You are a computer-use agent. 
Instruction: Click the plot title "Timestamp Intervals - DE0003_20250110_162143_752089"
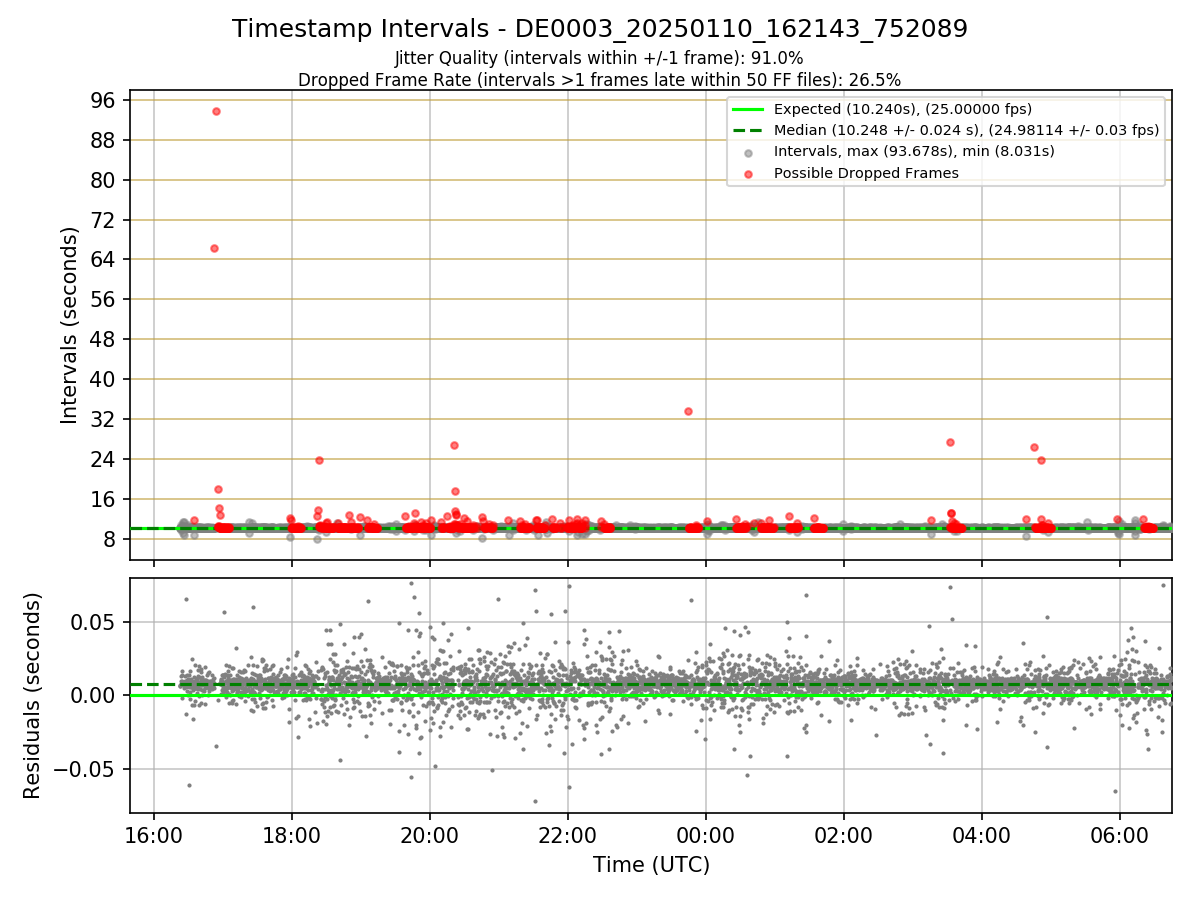click(600, 29)
